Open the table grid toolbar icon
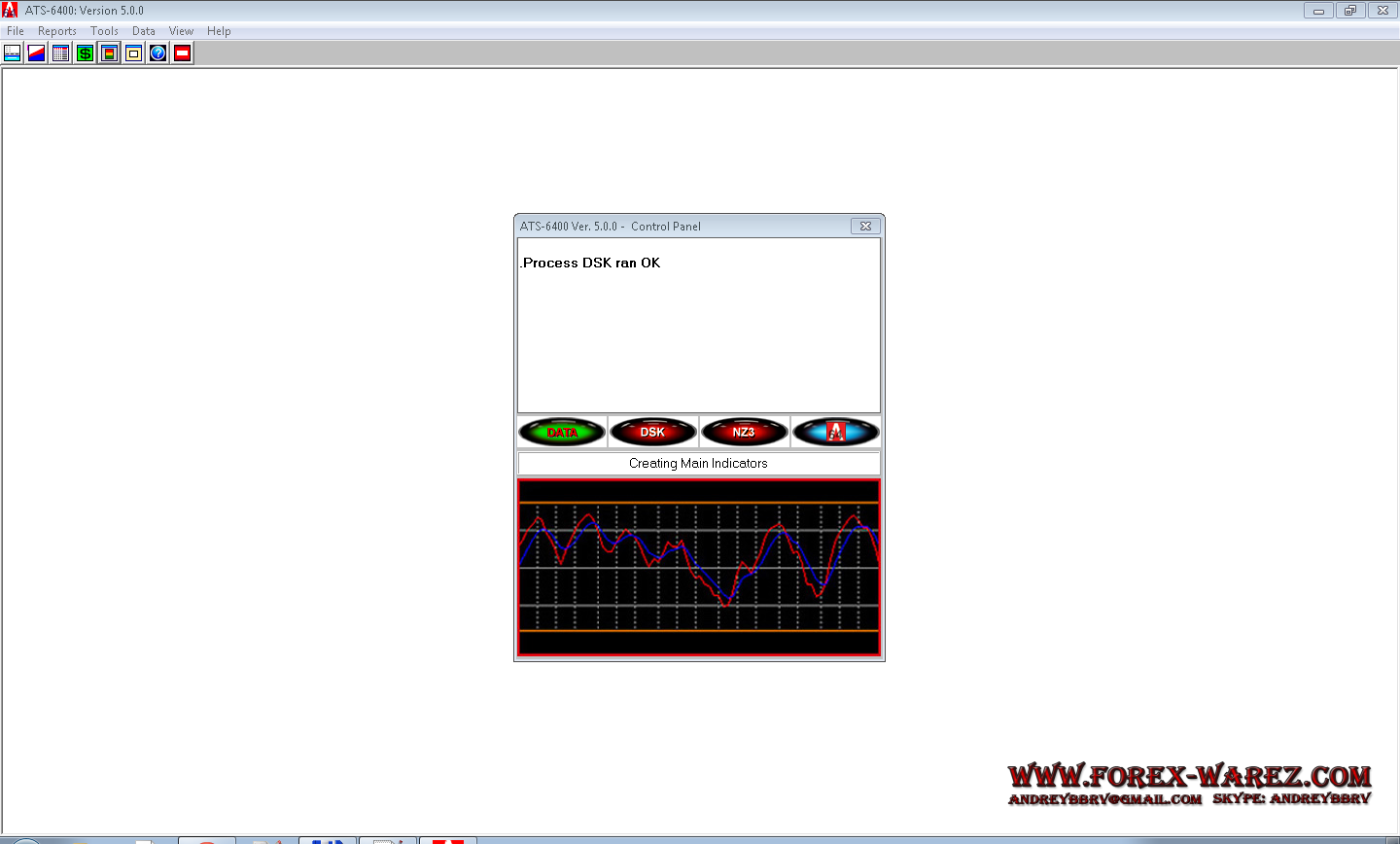 61,53
